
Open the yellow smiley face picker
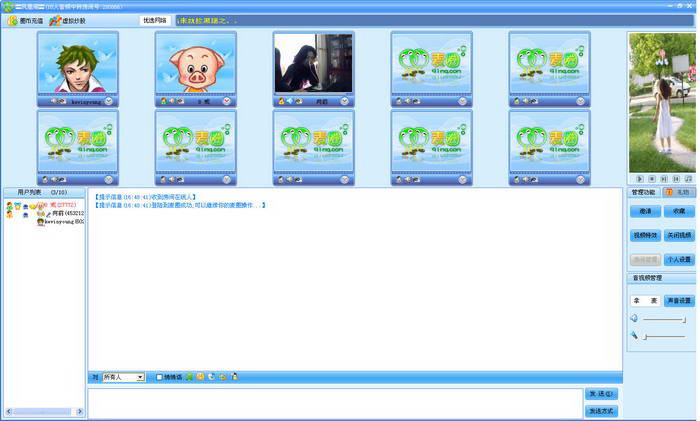(x=200, y=377)
